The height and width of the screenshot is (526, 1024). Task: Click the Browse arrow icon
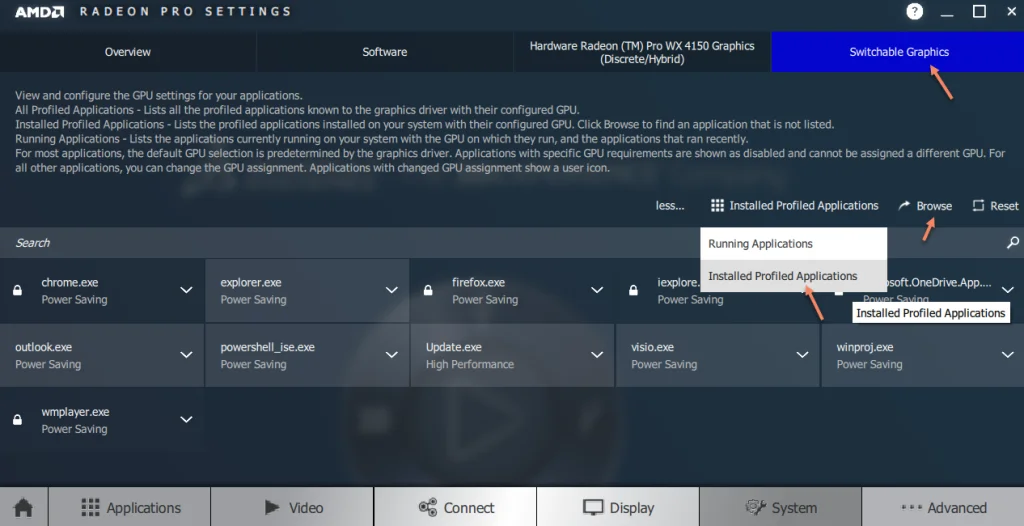click(x=904, y=206)
